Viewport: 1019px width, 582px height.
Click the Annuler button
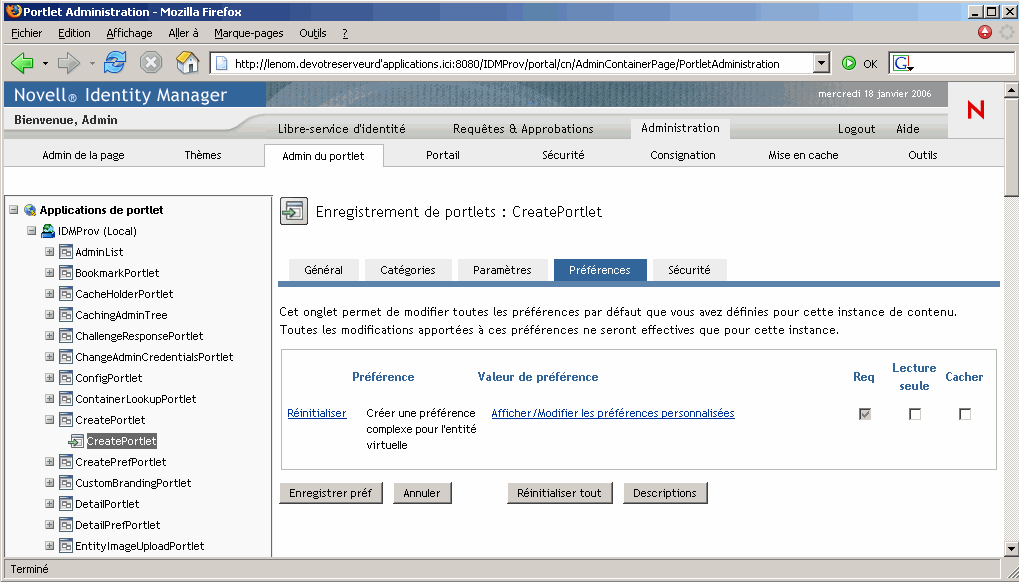pos(422,493)
